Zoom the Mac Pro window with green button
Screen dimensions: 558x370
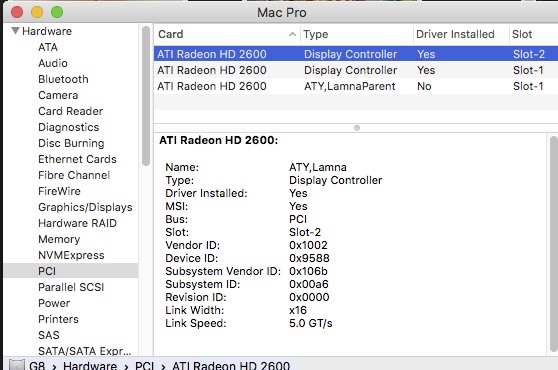click(x=57, y=12)
